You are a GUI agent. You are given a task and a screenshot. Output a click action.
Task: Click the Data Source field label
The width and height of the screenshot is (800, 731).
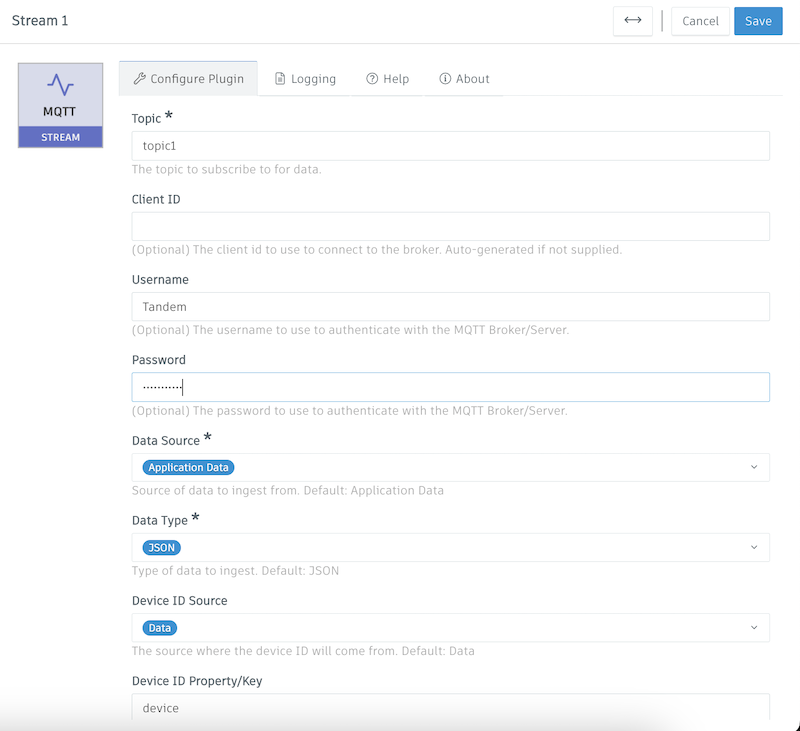166,441
